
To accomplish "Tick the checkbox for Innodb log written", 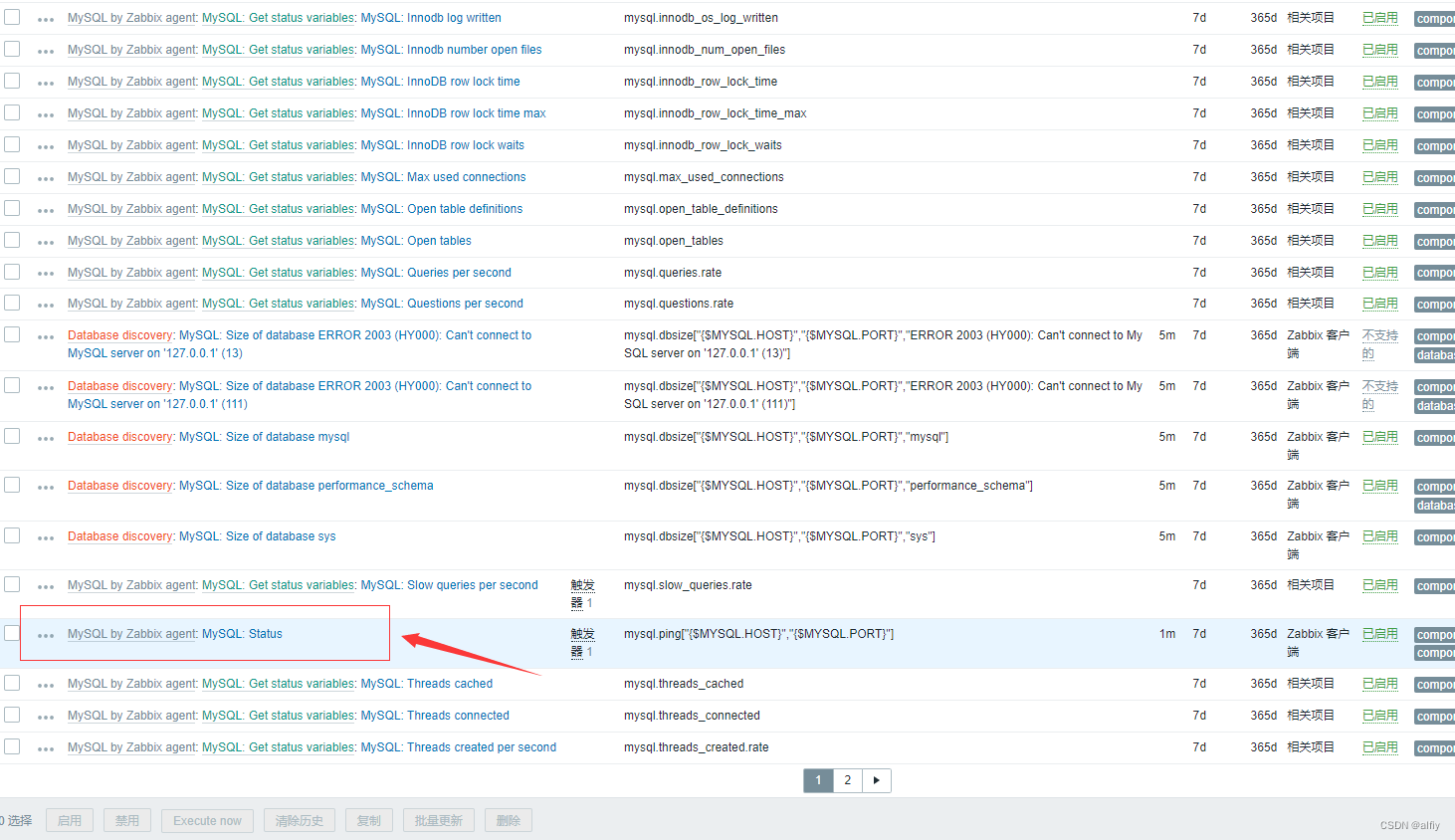I will (12, 17).
